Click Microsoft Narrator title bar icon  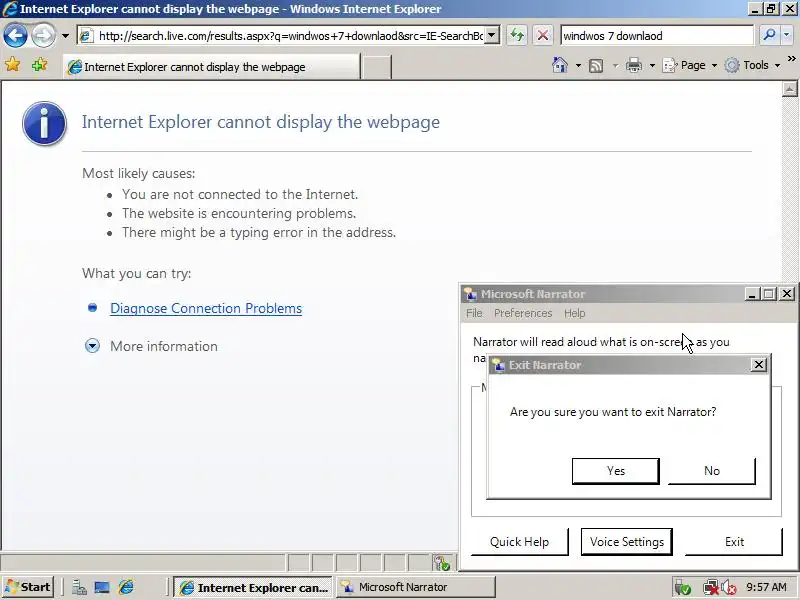[x=470, y=294]
